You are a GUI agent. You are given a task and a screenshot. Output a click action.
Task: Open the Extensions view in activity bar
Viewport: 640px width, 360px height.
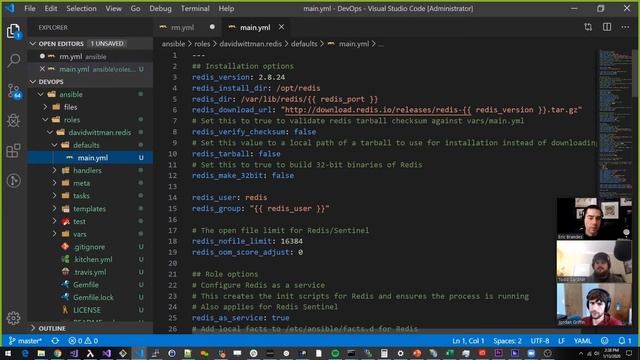pyautogui.click(x=13, y=151)
